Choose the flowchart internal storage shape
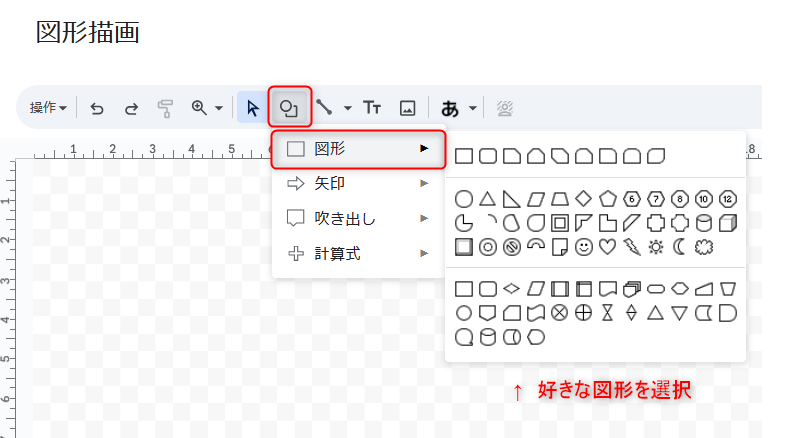This screenshot has height=438, width=812. (584, 289)
